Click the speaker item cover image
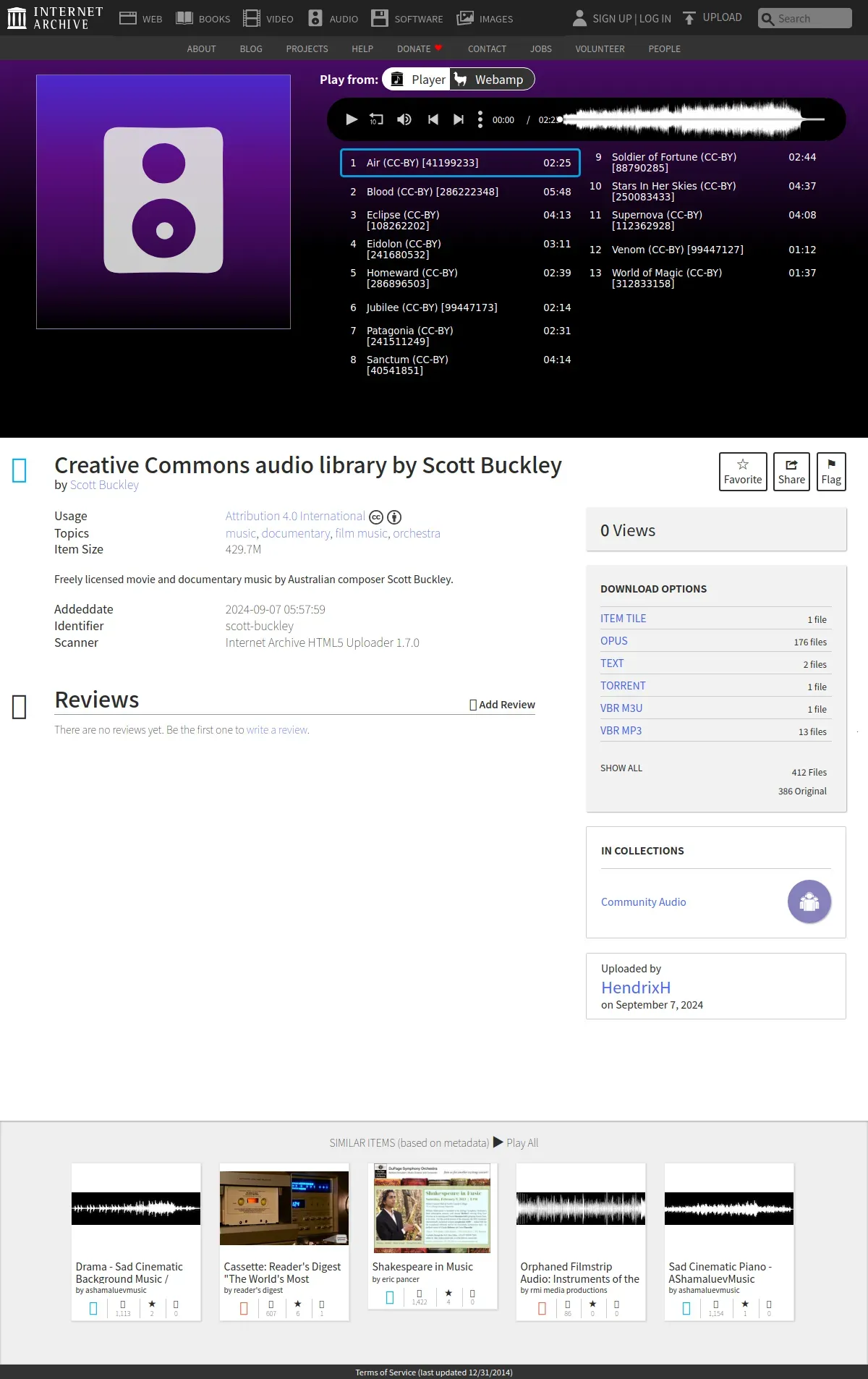Screen dimensions: 868x1379 [163, 202]
